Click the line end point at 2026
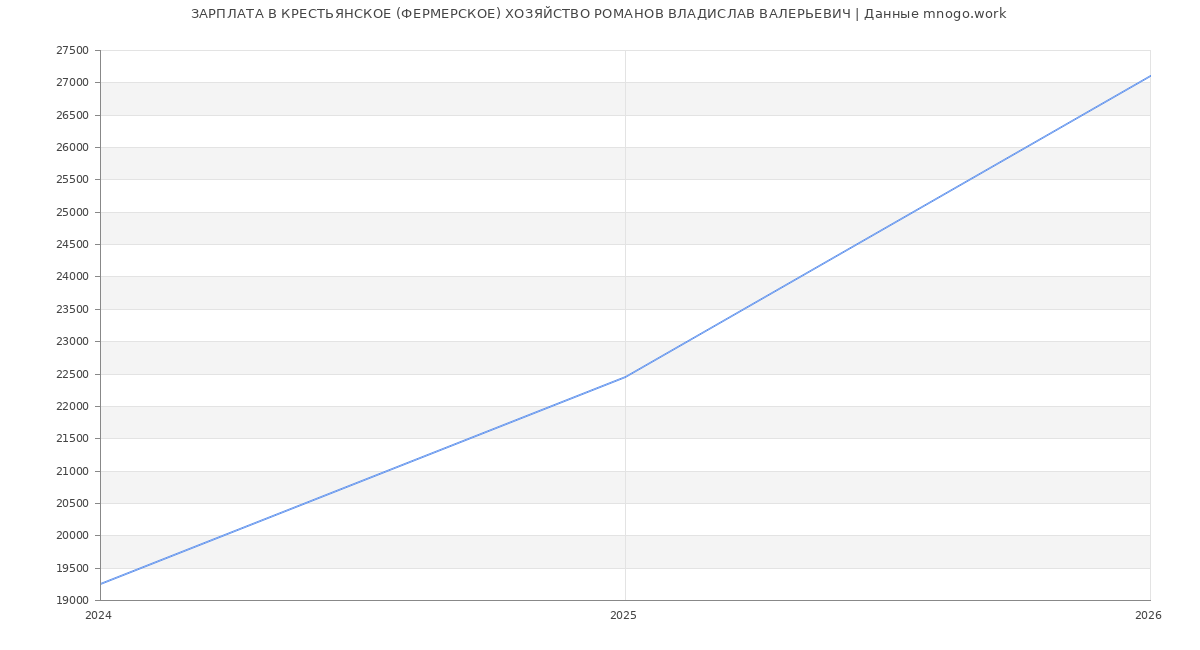The height and width of the screenshot is (650, 1200). (x=1150, y=76)
